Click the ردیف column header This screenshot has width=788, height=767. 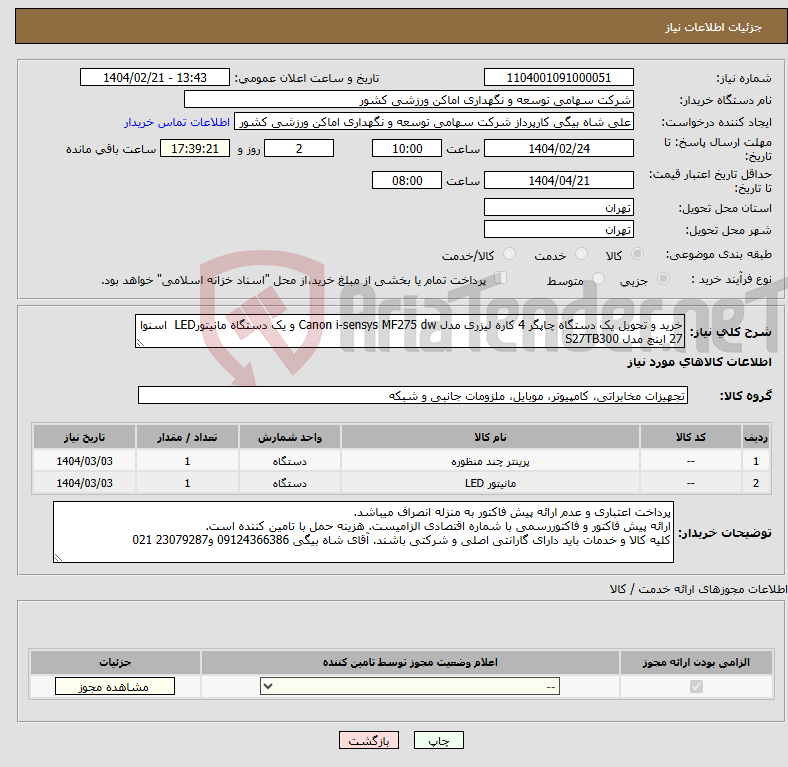pyautogui.click(x=756, y=437)
